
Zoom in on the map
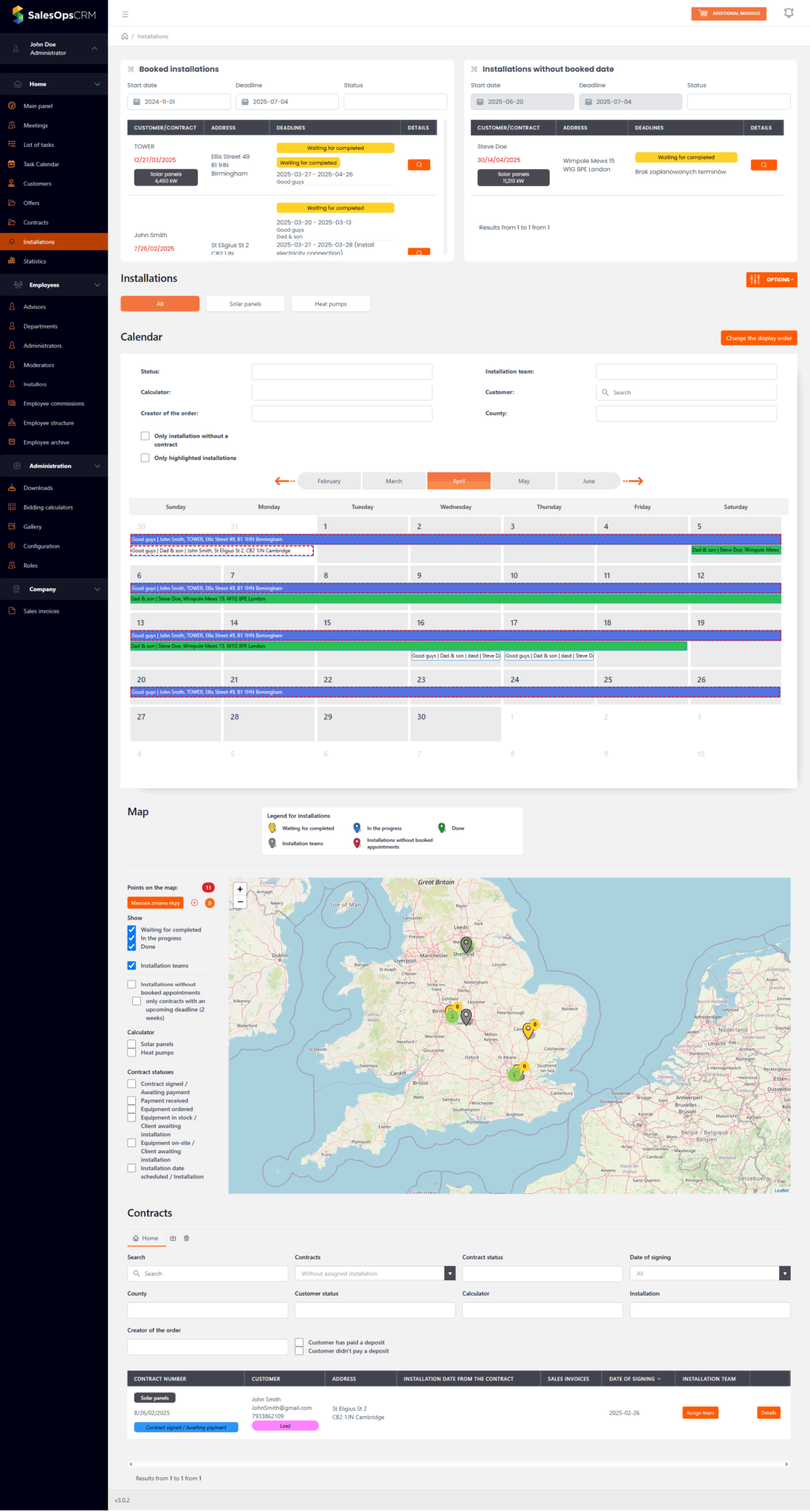click(x=240, y=889)
